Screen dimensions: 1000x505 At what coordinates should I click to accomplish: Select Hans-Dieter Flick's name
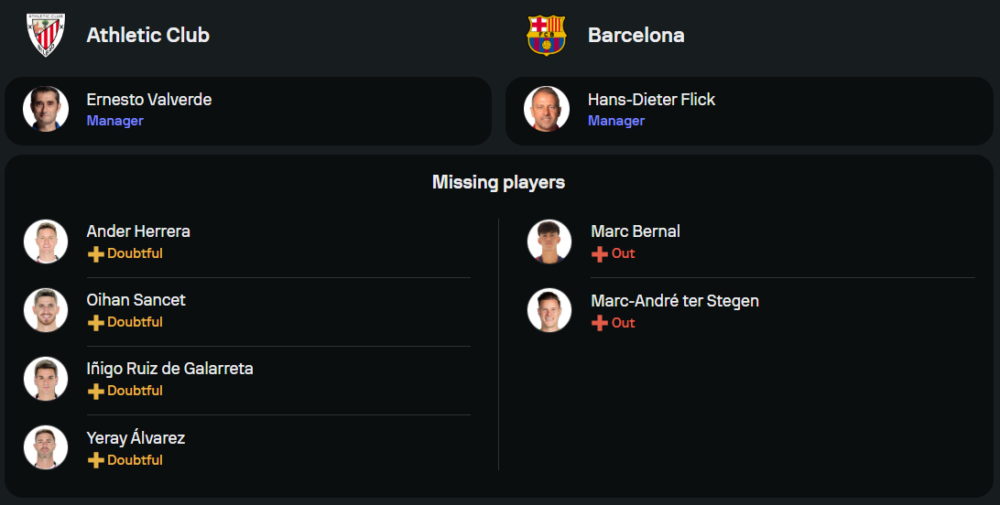(x=651, y=100)
